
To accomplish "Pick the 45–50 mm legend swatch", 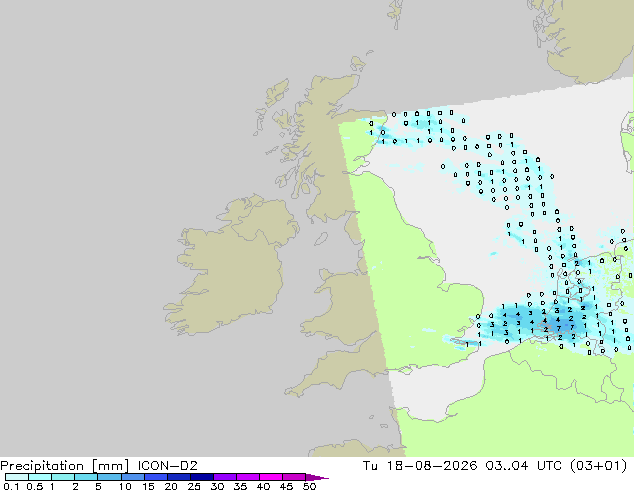I will (294, 477).
